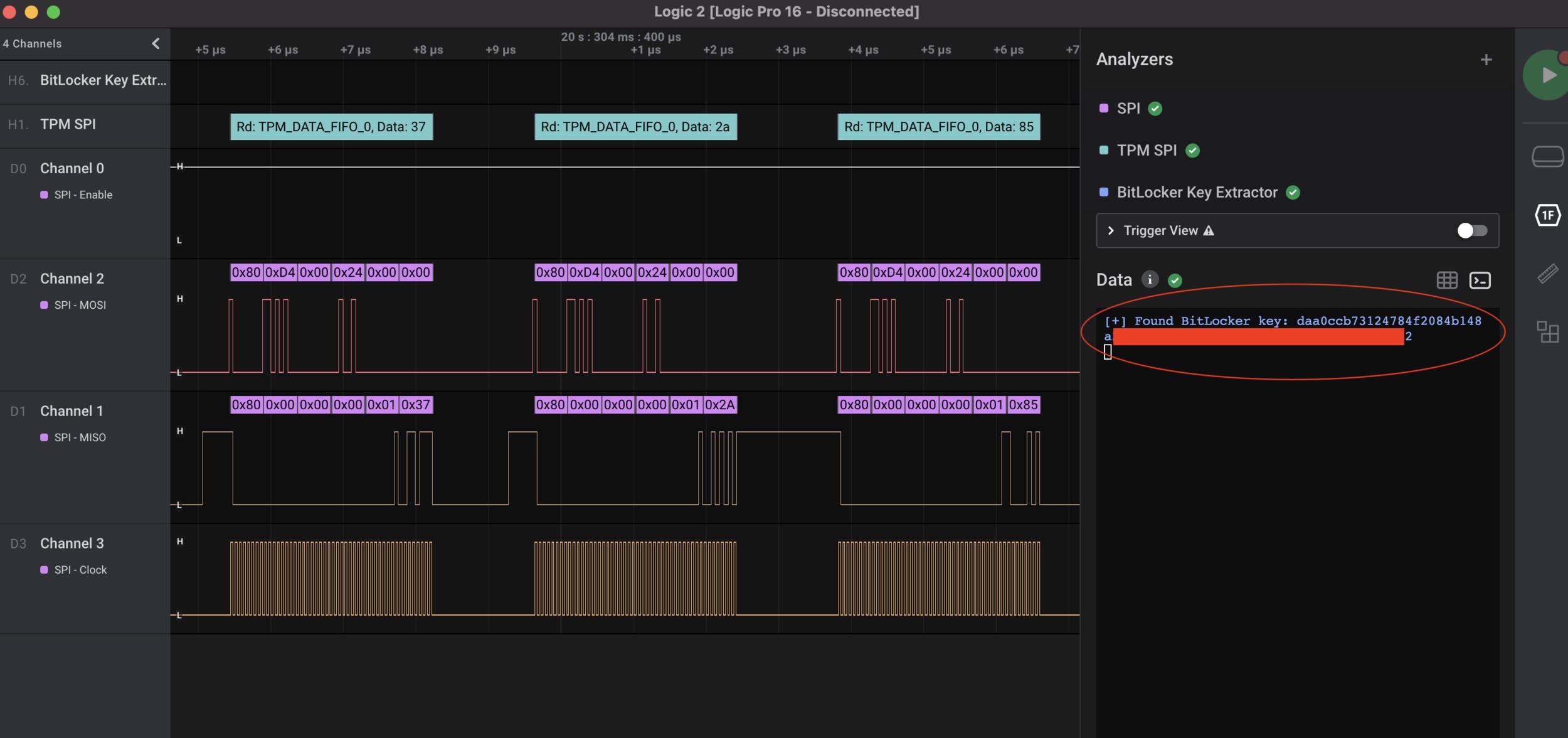The height and width of the screenshot is (738, 1568).
Task: Click the SPI - MOSI color swatch
Action: point(44,305)
